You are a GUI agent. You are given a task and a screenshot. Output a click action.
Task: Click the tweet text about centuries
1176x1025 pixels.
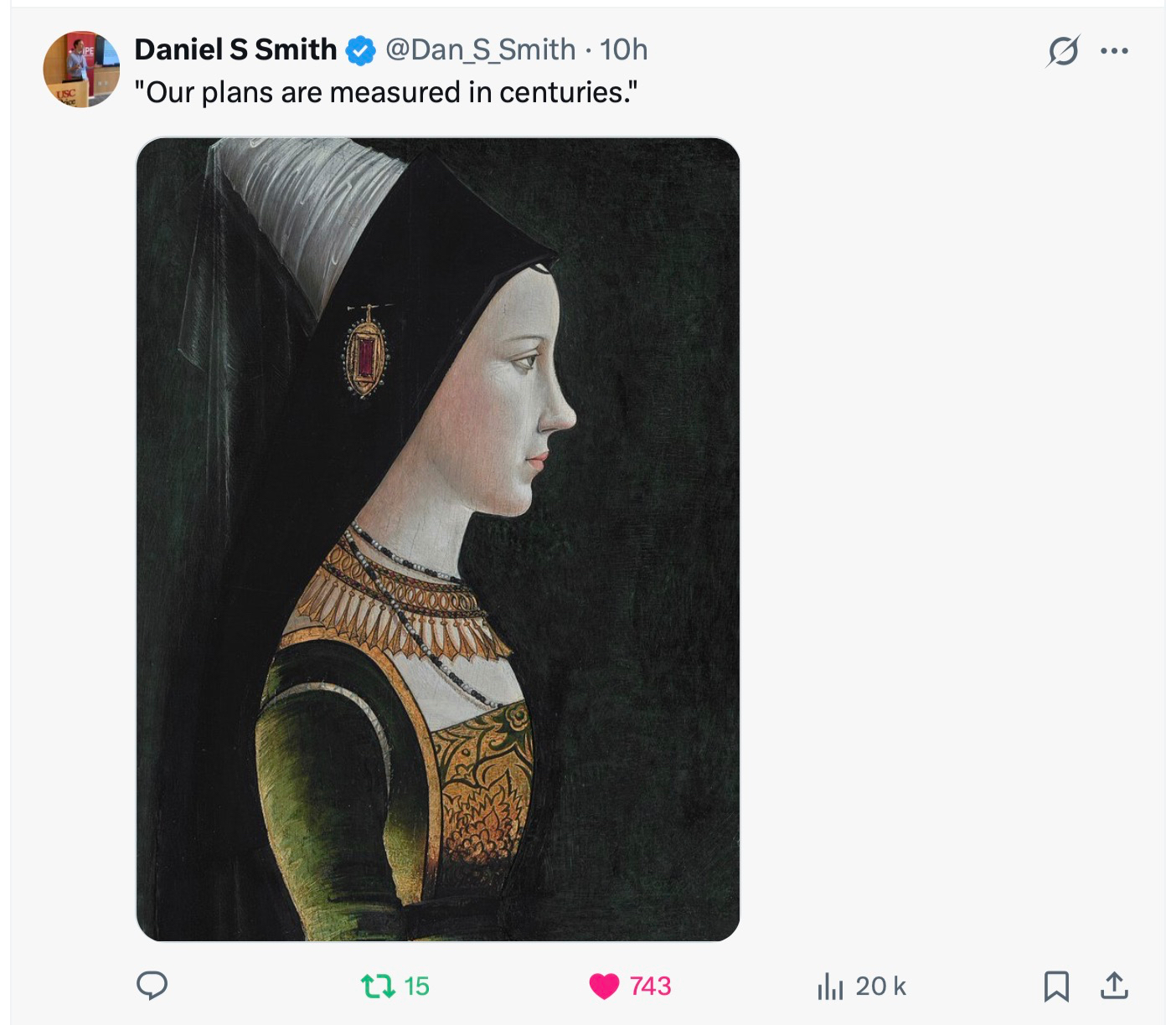(x=386, y=92)
